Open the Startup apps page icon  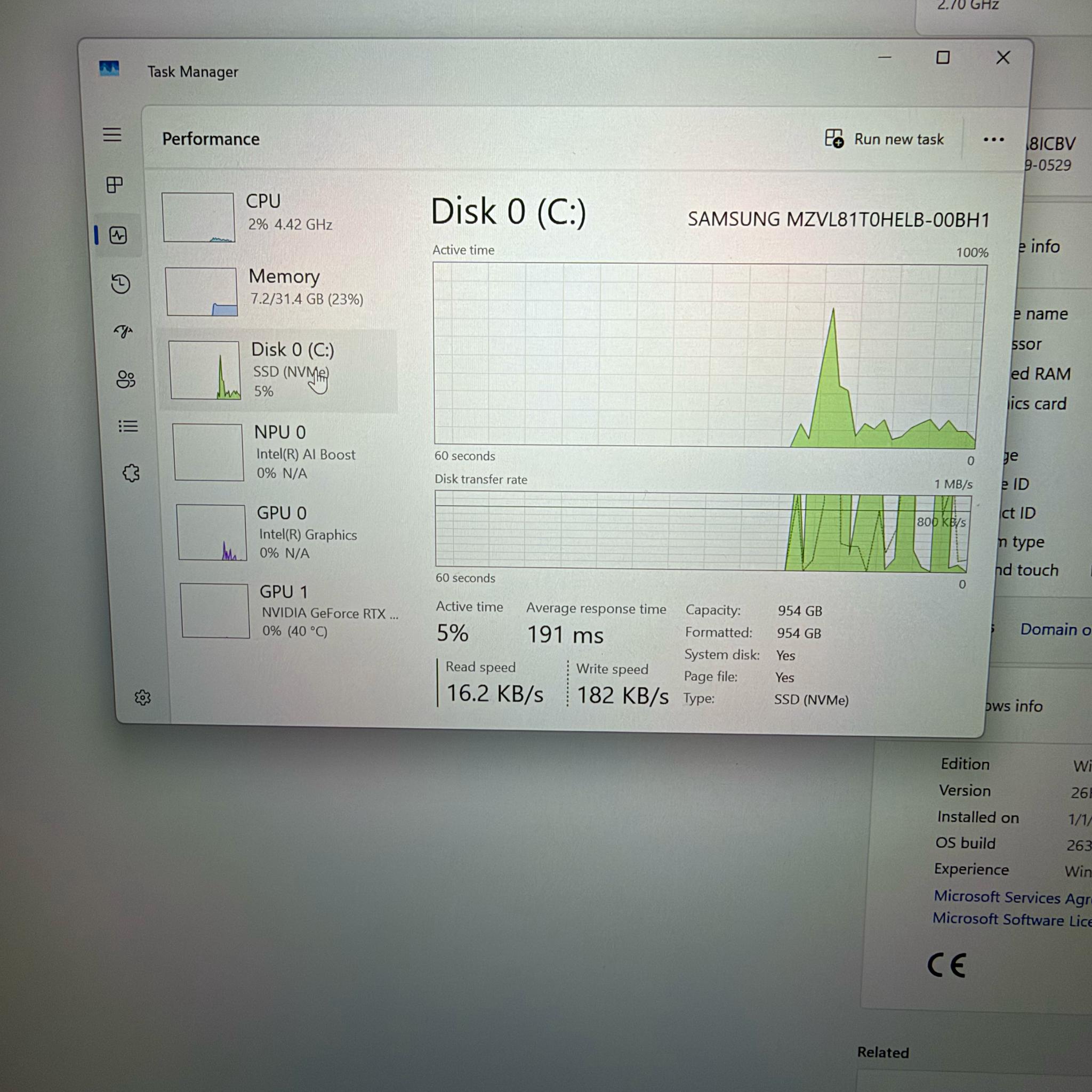tap(123, 331)
